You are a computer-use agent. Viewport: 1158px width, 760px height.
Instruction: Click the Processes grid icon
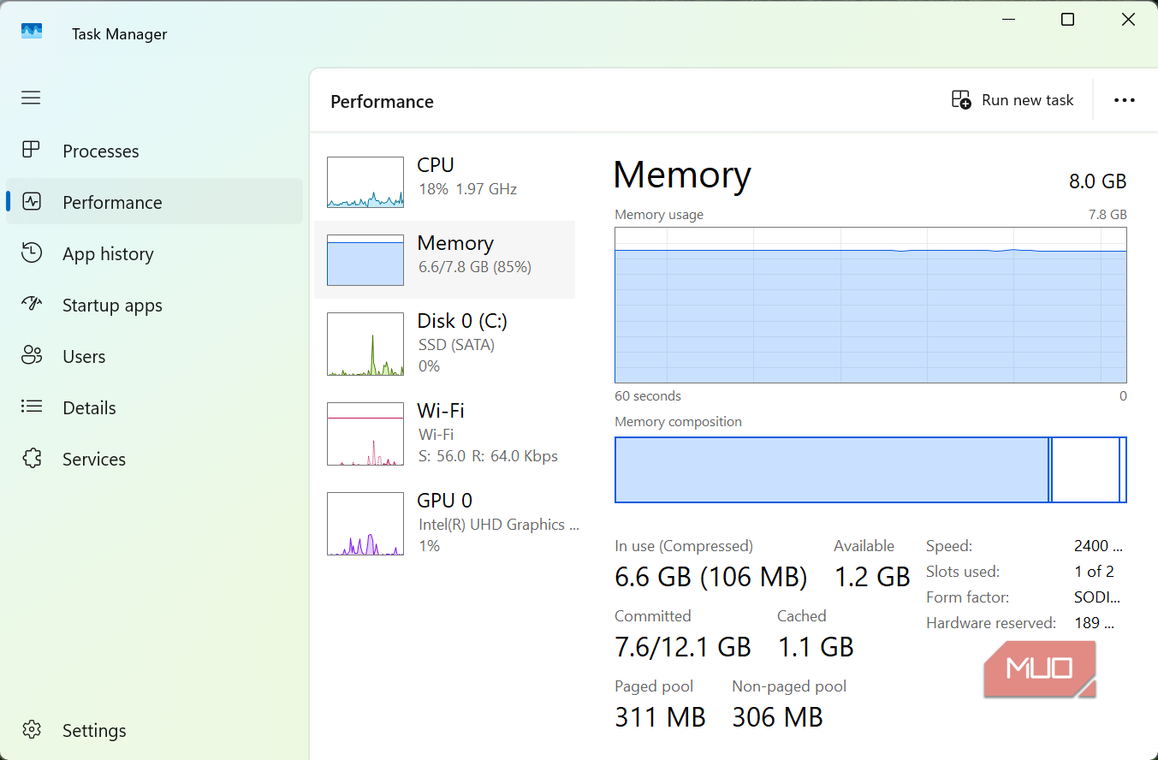click(31, 150)
